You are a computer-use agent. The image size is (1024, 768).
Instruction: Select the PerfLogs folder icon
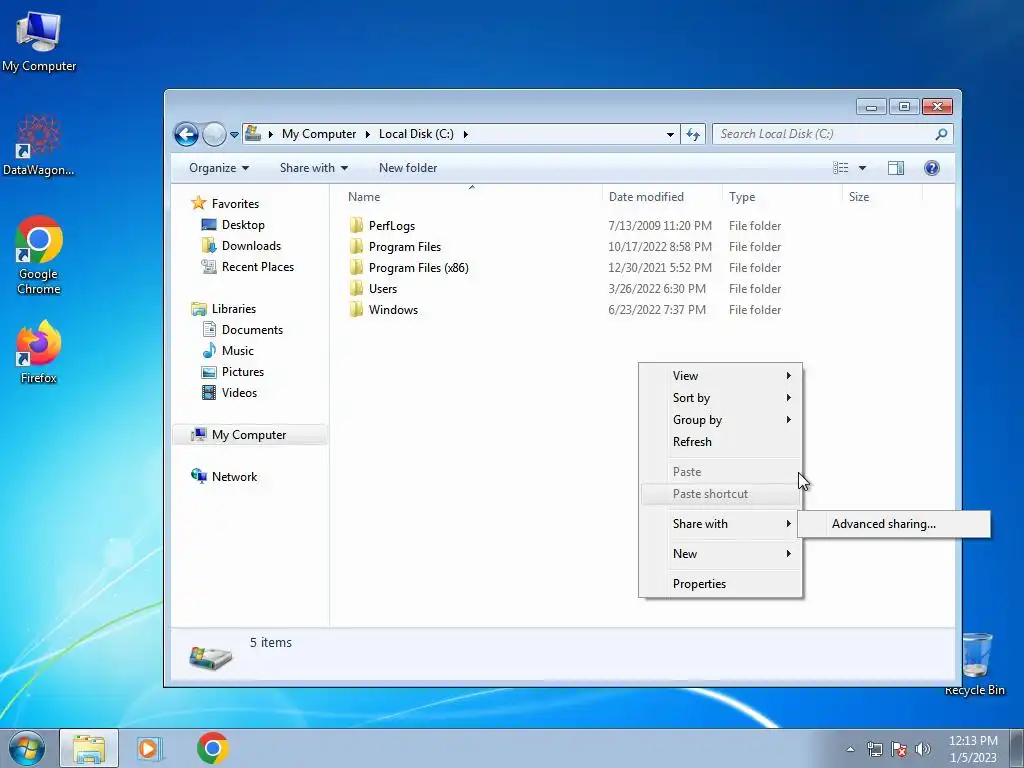point(356,225)
